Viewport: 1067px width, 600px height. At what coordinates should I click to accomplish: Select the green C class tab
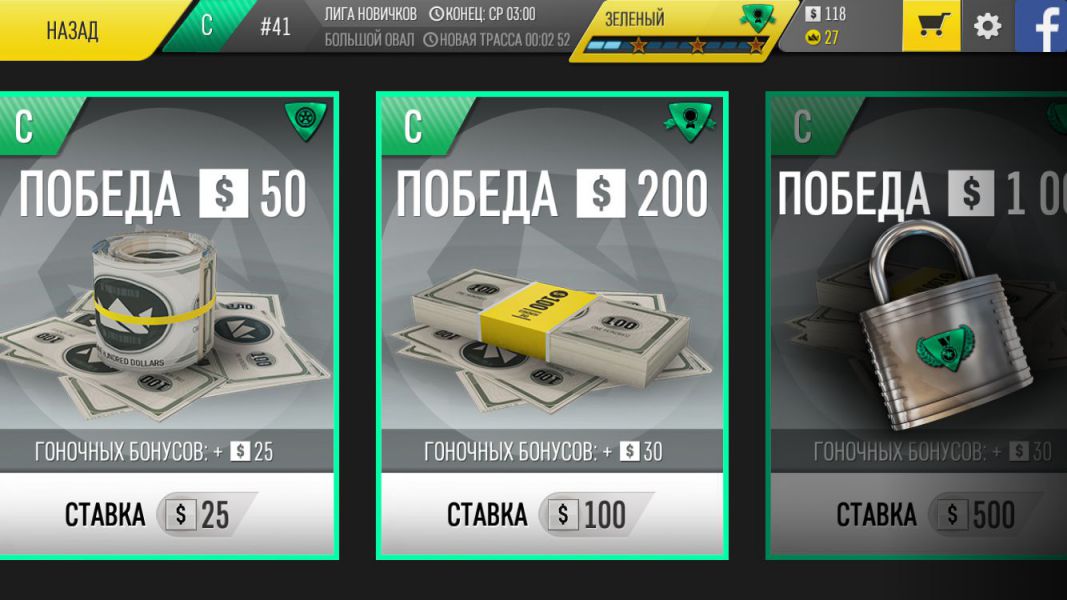[207, 26]
